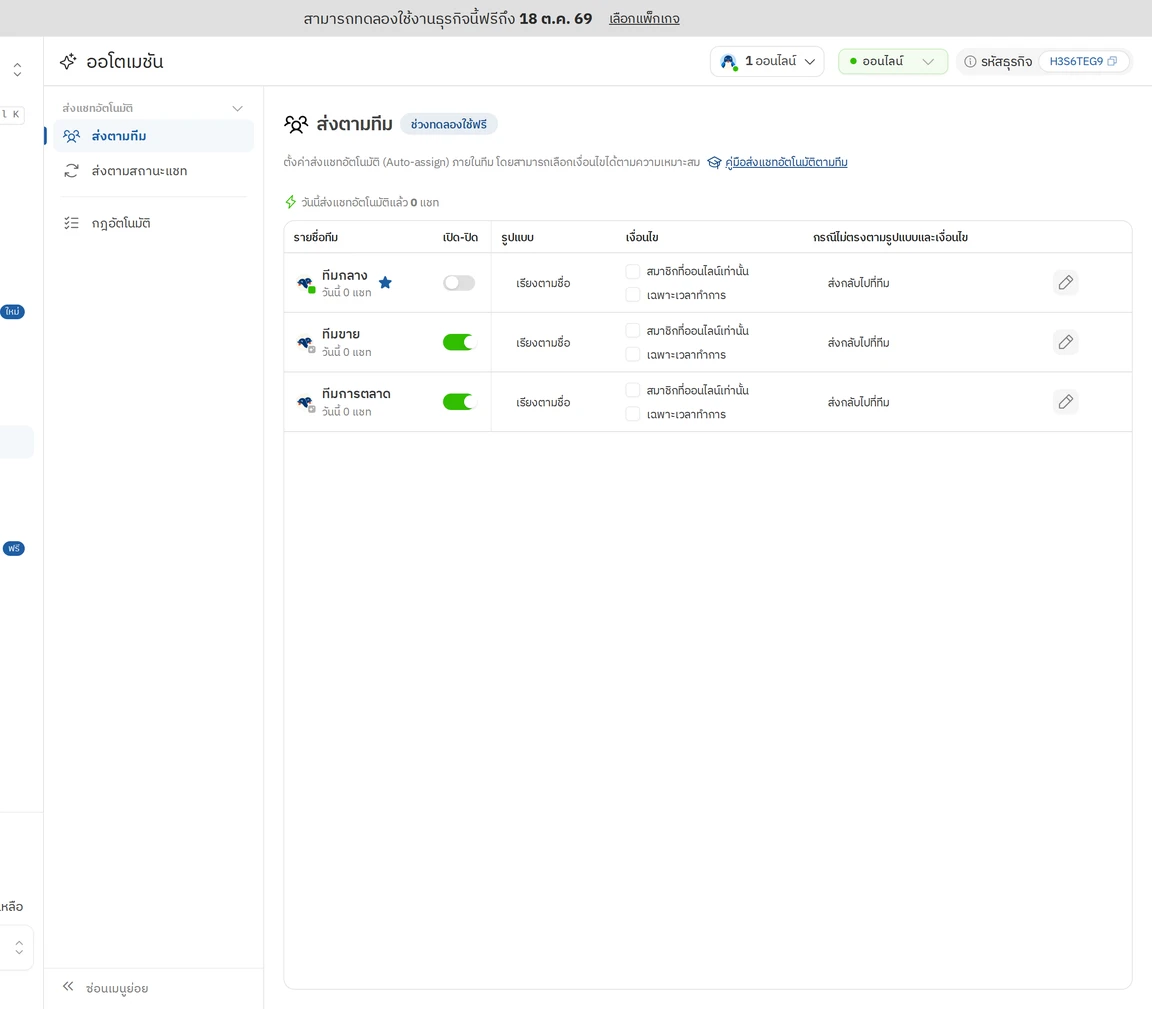This screenshot has height=1009, width=1152.
Task: Turn on the ทีมกลาง auto-assign toggle
Action: point(458,283)
